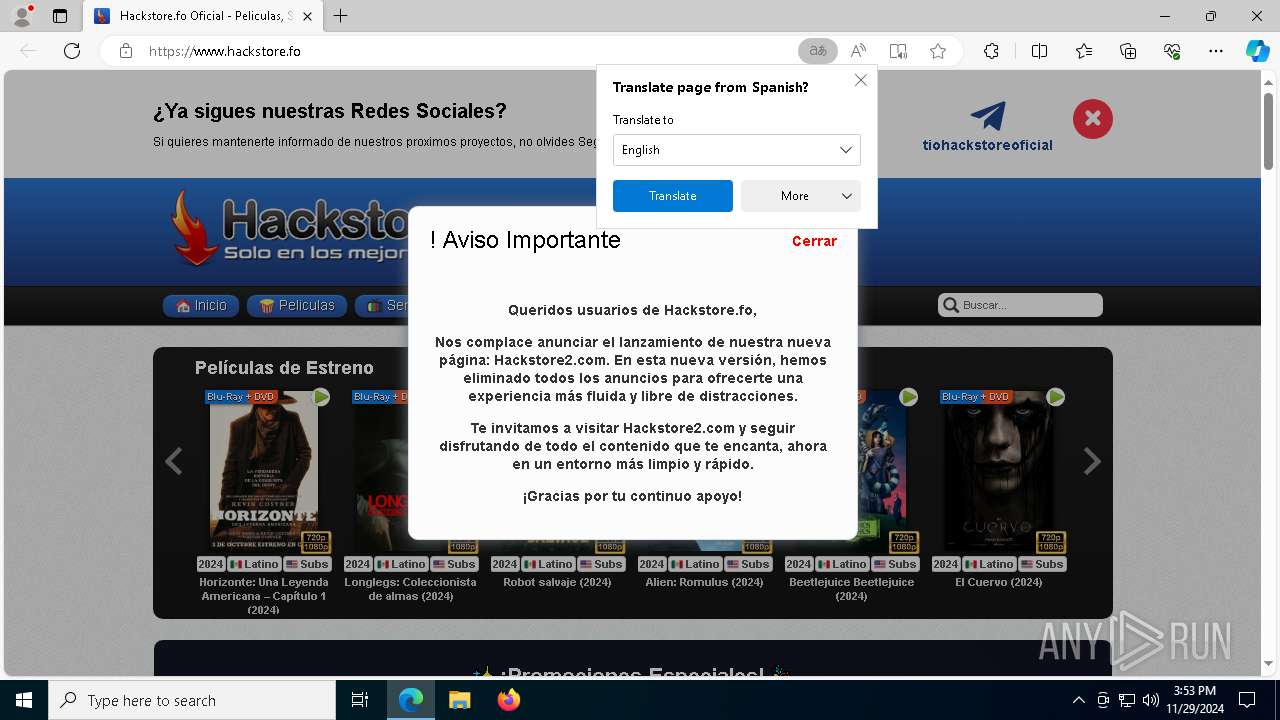
Task: Open tiohackstoreoficial Telegram link
Action: coord(987,127)
